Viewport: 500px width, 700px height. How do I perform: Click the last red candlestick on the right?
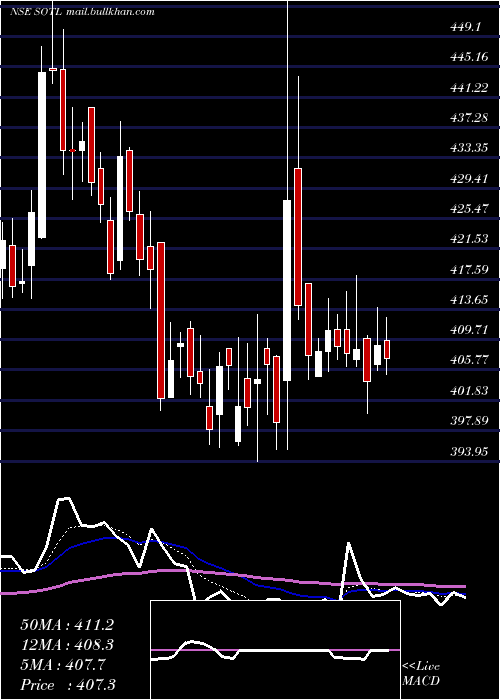tap(387, 349)
